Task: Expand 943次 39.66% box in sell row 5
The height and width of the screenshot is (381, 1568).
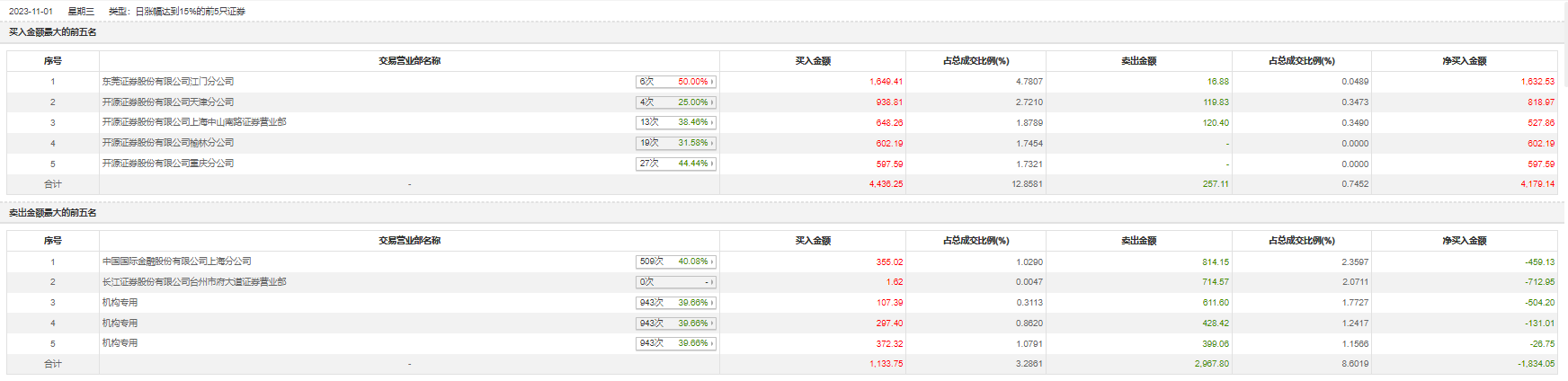Action: pos(676,343)
